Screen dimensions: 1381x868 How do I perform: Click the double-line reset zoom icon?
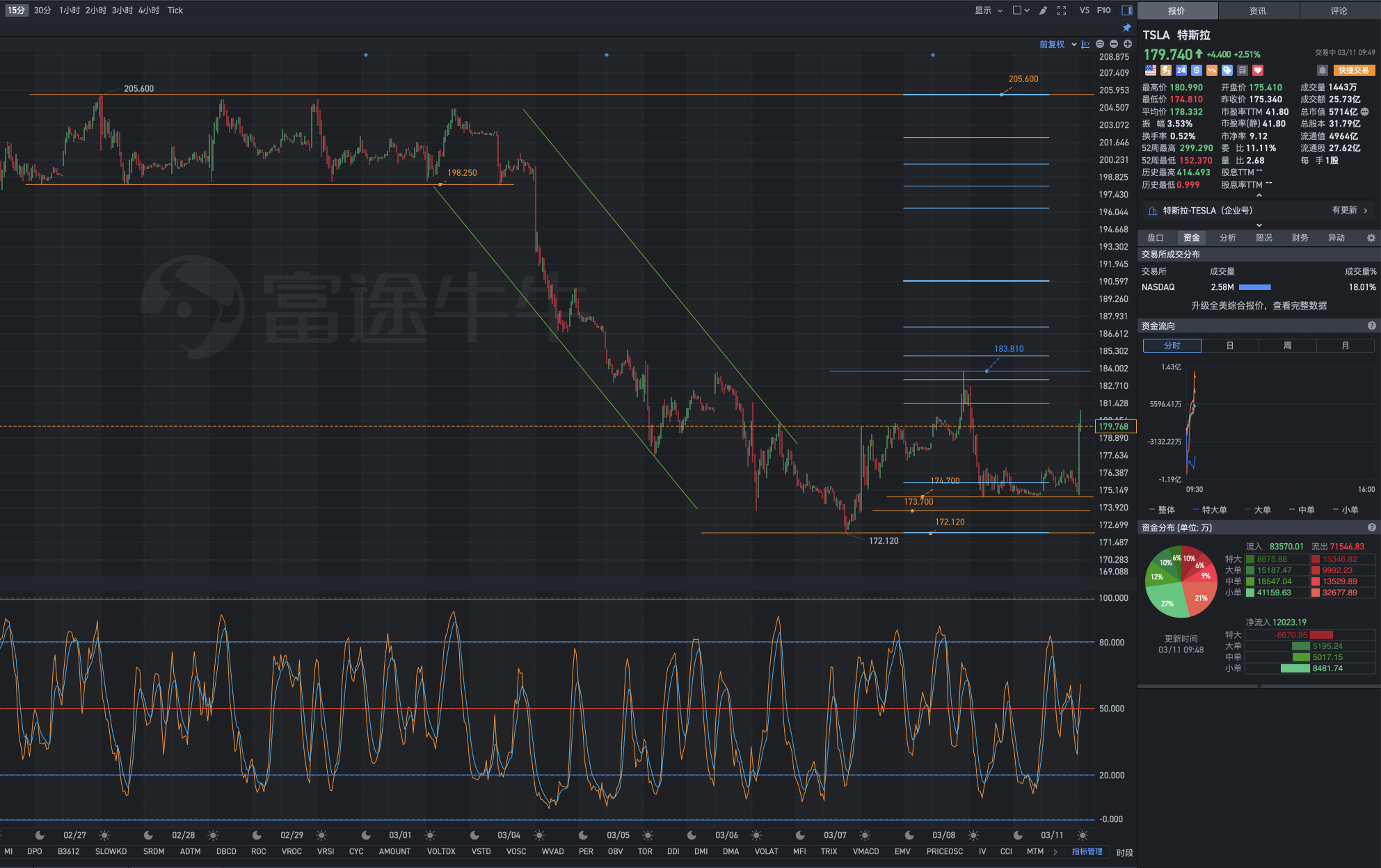1100,44
